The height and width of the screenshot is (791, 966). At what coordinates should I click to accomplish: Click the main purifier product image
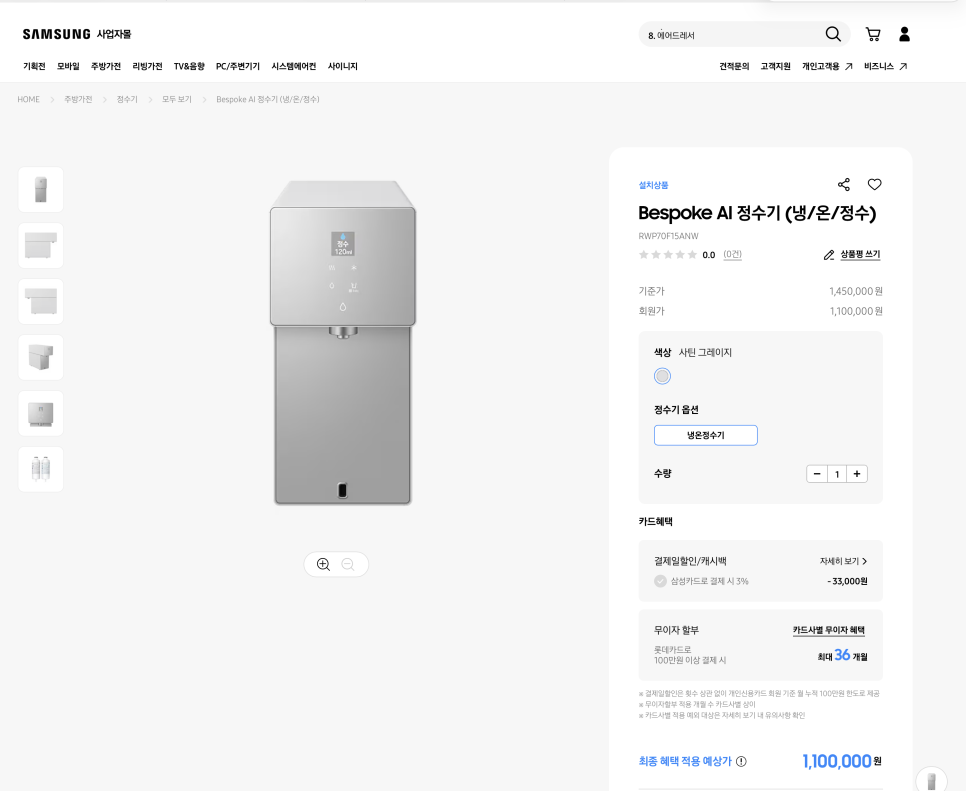coord(343,343)
